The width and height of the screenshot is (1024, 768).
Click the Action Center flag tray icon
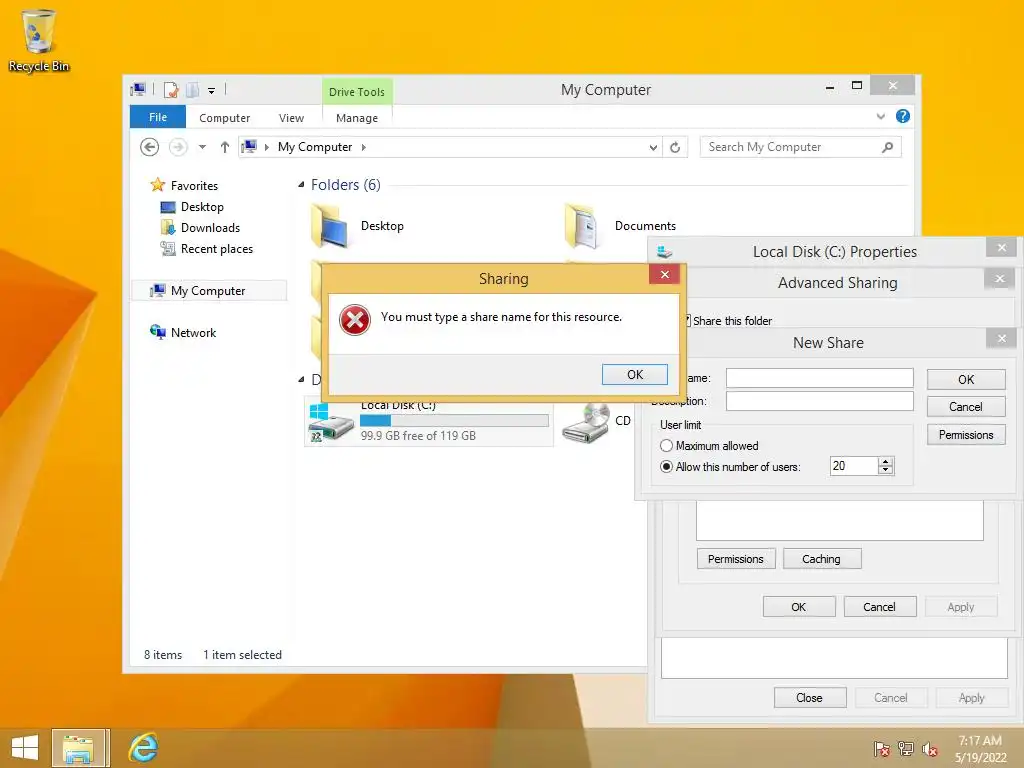click(x=881, y=750)
